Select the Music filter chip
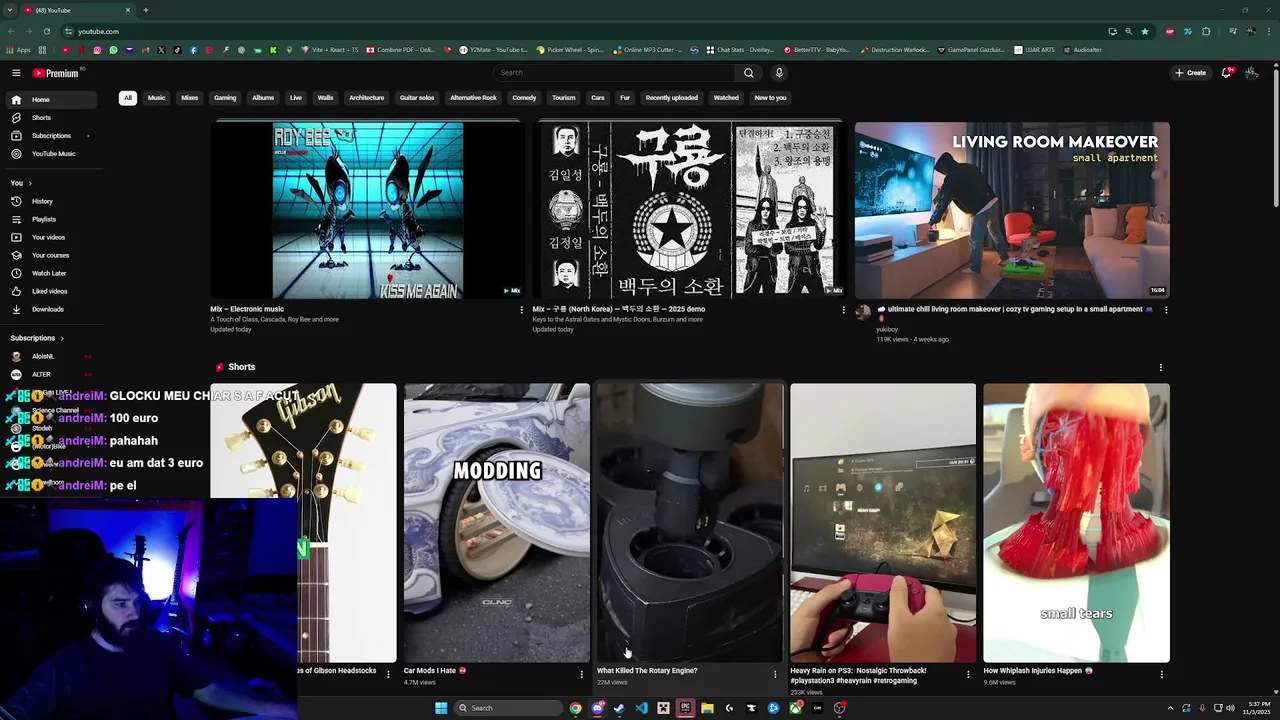The width and height of the screenshot is (1280, 720). click(156, 98)
